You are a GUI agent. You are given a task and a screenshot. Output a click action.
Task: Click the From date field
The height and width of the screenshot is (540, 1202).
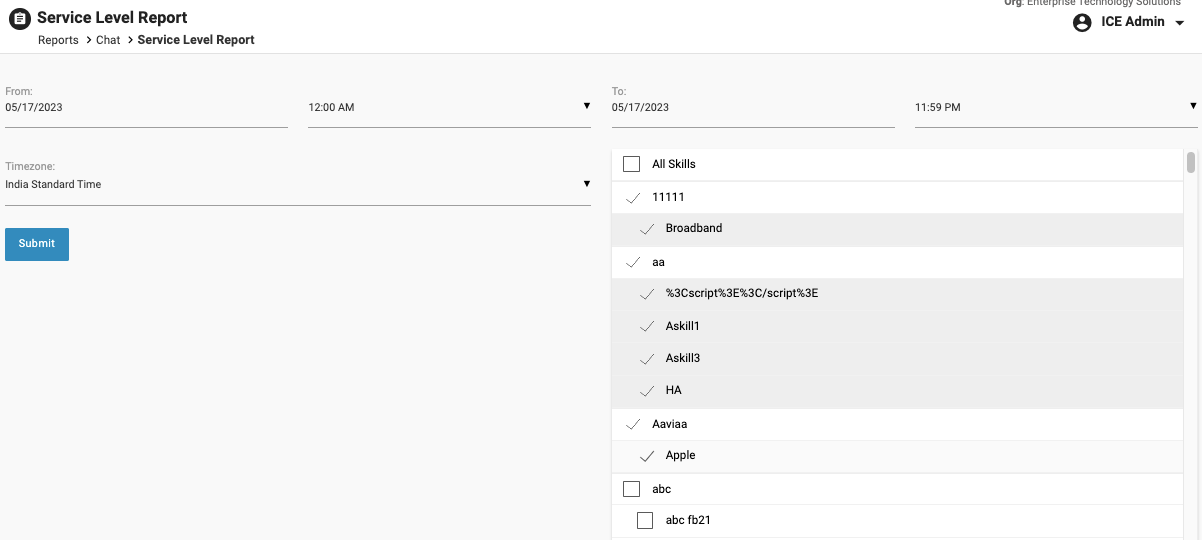(x=146, y=107)
